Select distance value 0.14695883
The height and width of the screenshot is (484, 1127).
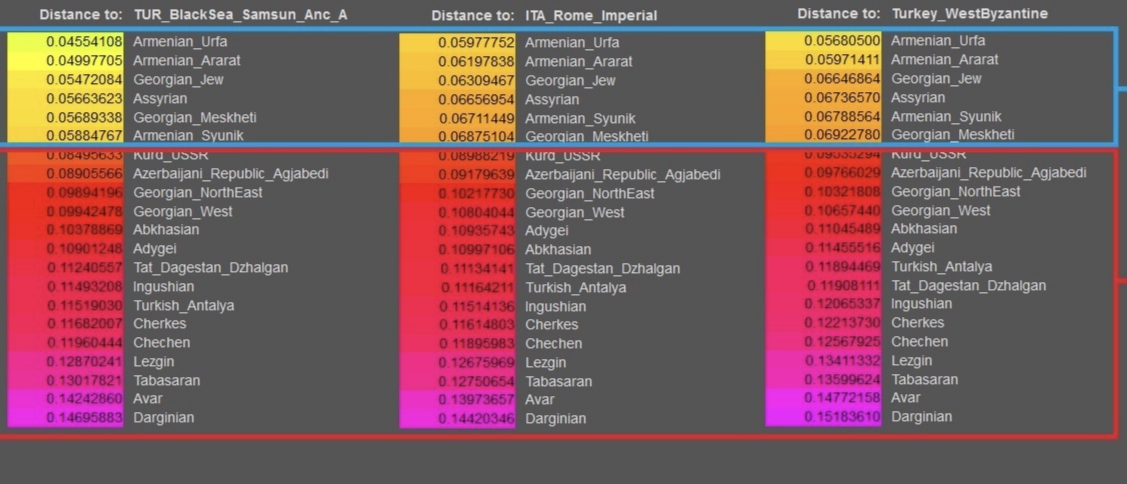pyautogui.click(x=85, y=418)
